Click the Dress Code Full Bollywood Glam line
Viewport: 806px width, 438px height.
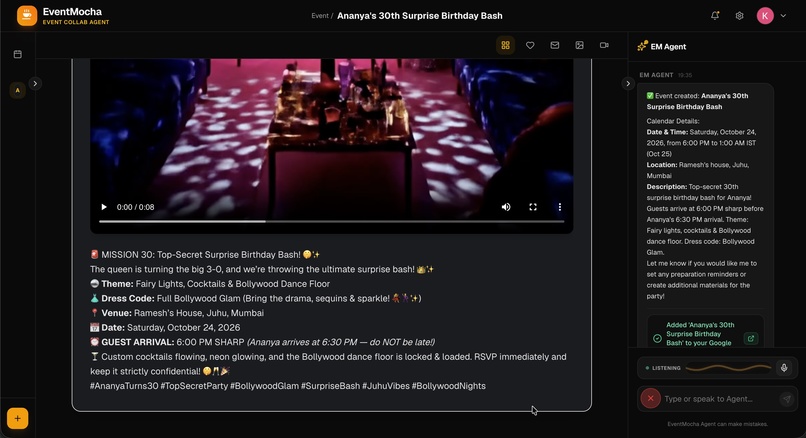(x=255, y=298)
